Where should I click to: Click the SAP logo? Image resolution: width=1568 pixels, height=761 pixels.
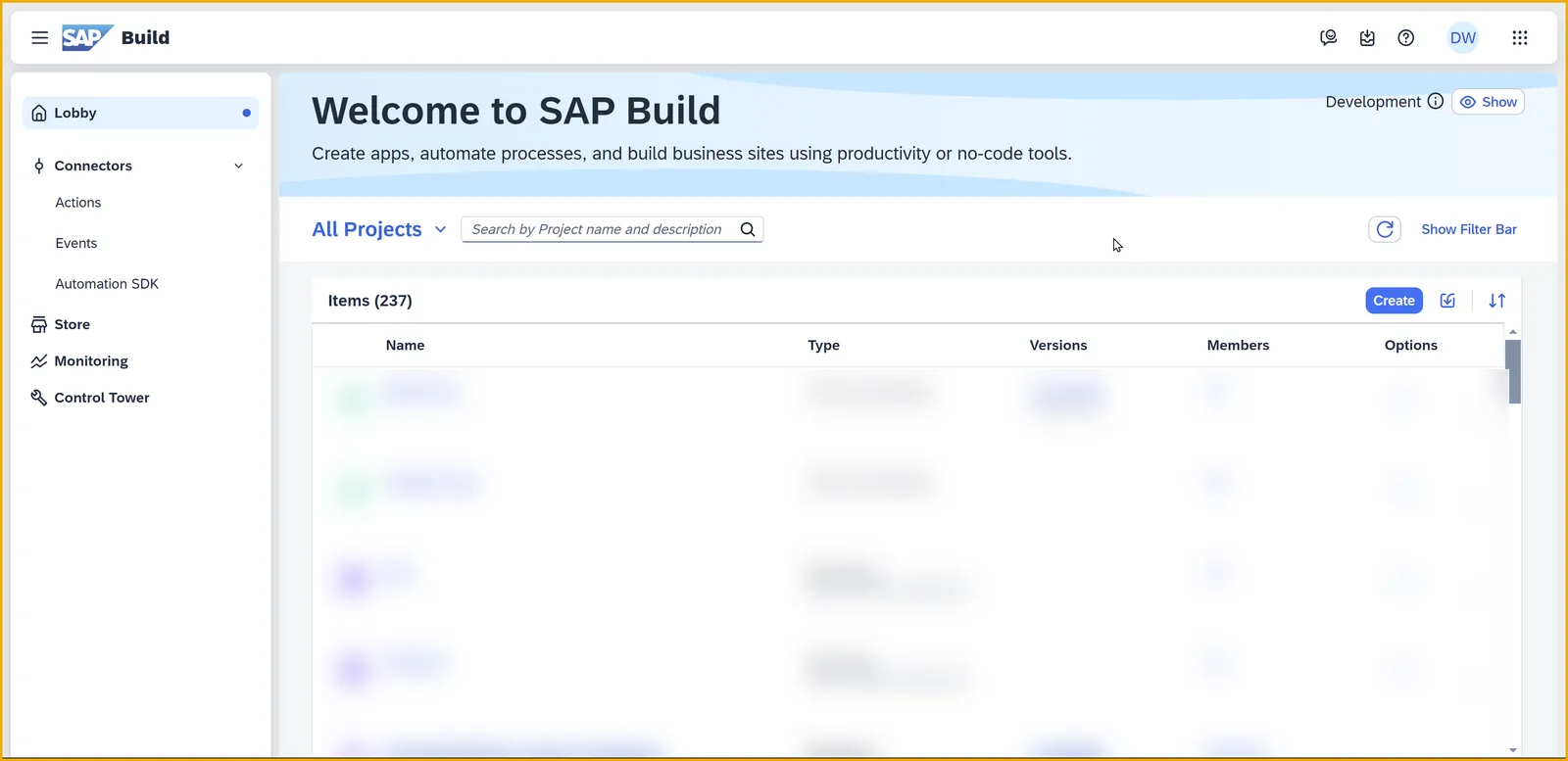(87, 38)
